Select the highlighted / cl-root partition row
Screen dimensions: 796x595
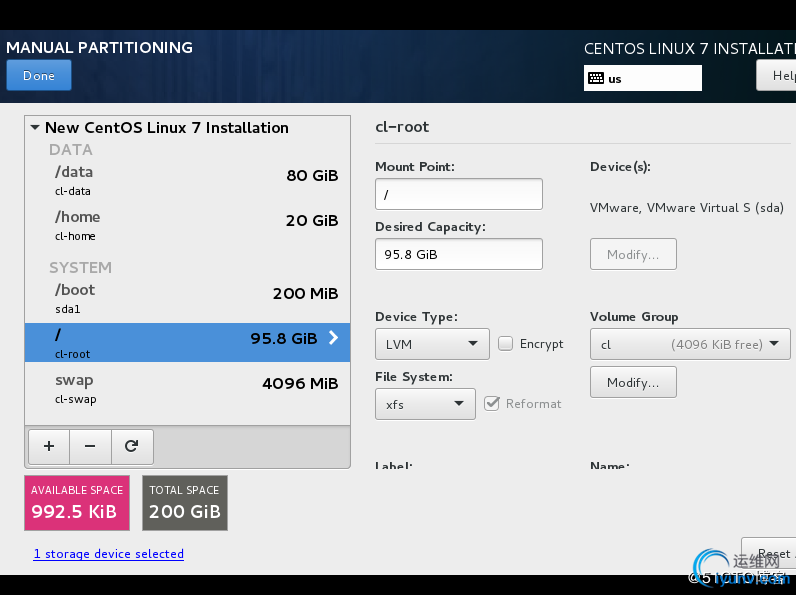[x=187, y=343]
